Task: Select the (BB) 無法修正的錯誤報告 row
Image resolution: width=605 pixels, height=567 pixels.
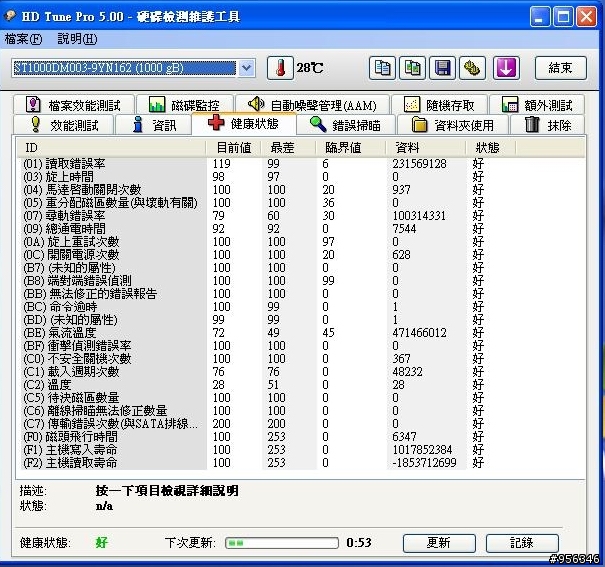Action: tap(301, 294)
